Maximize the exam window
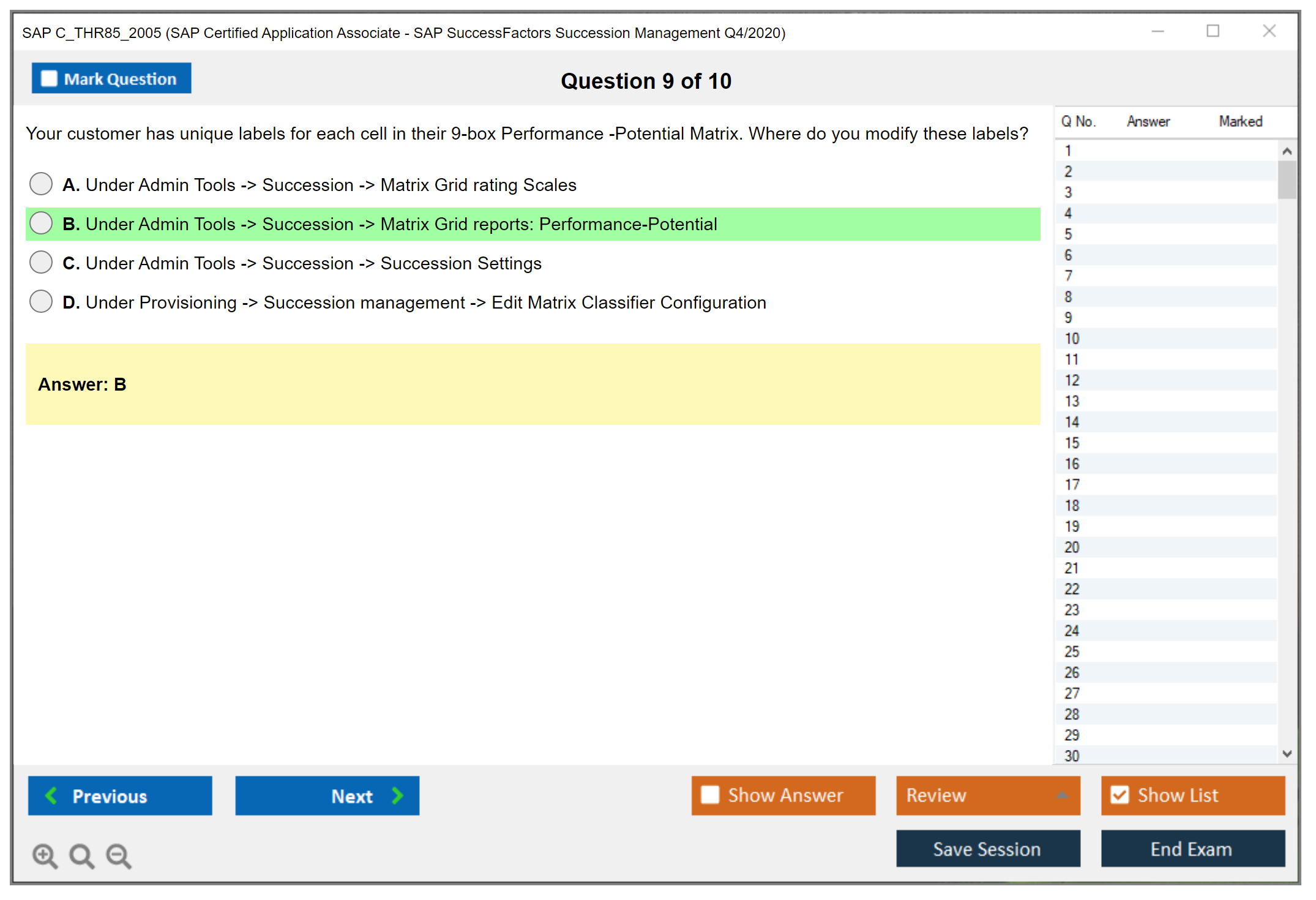 click(x=1213, y=31)
